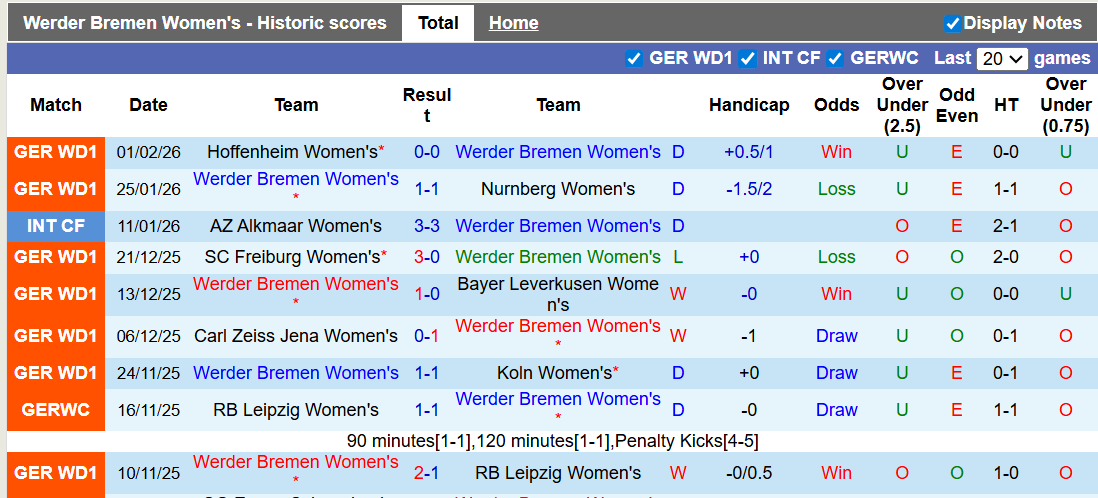The height and width of the screenshot is (498, 1098).
Task: Open Carl Zeiss Jena Women's link
Action: pyautogui.click(x=296, y=336)
